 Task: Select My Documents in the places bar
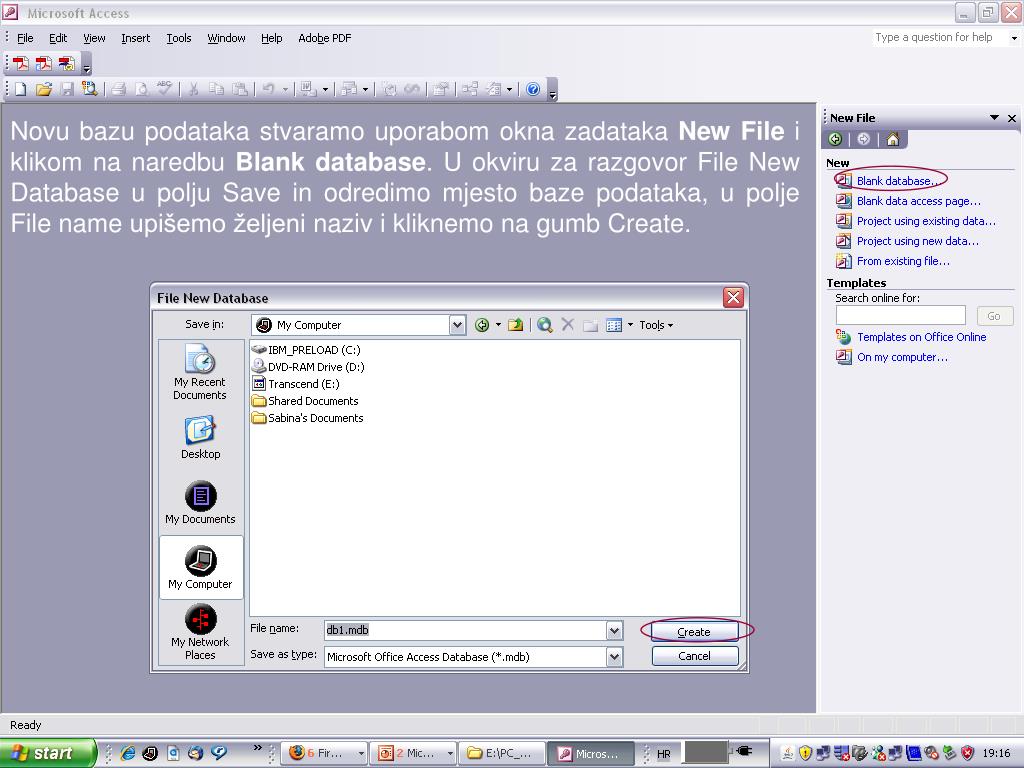pyautogui.click(x=200, y=503)
